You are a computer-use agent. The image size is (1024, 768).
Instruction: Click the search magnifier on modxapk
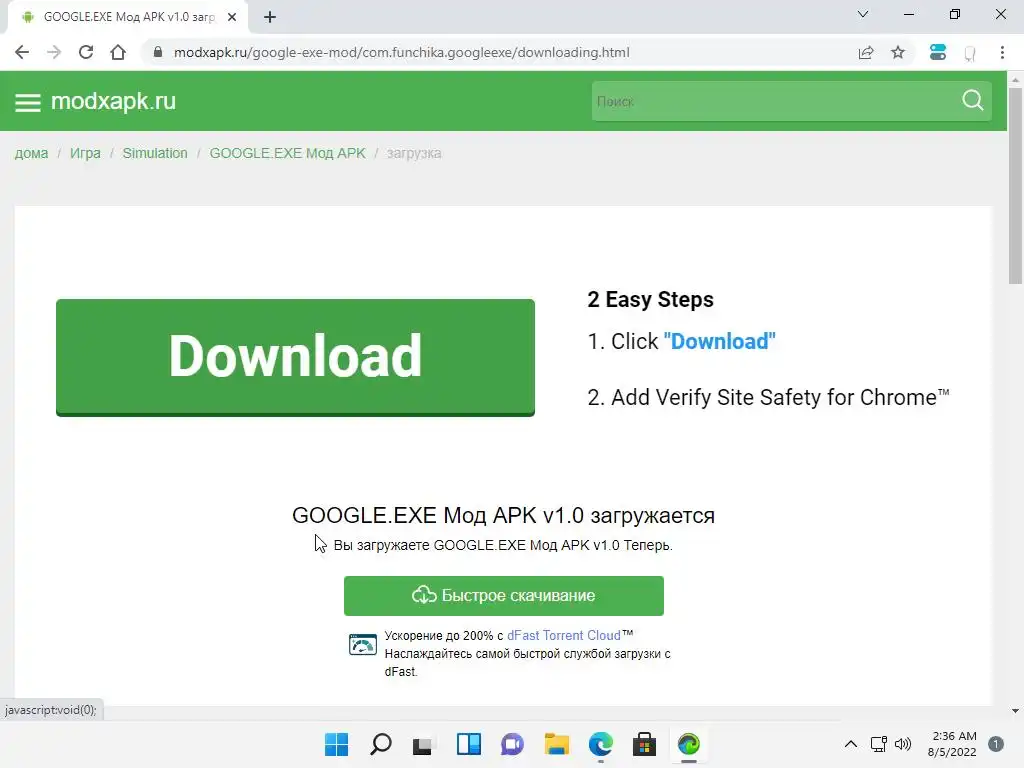point(972,101)
